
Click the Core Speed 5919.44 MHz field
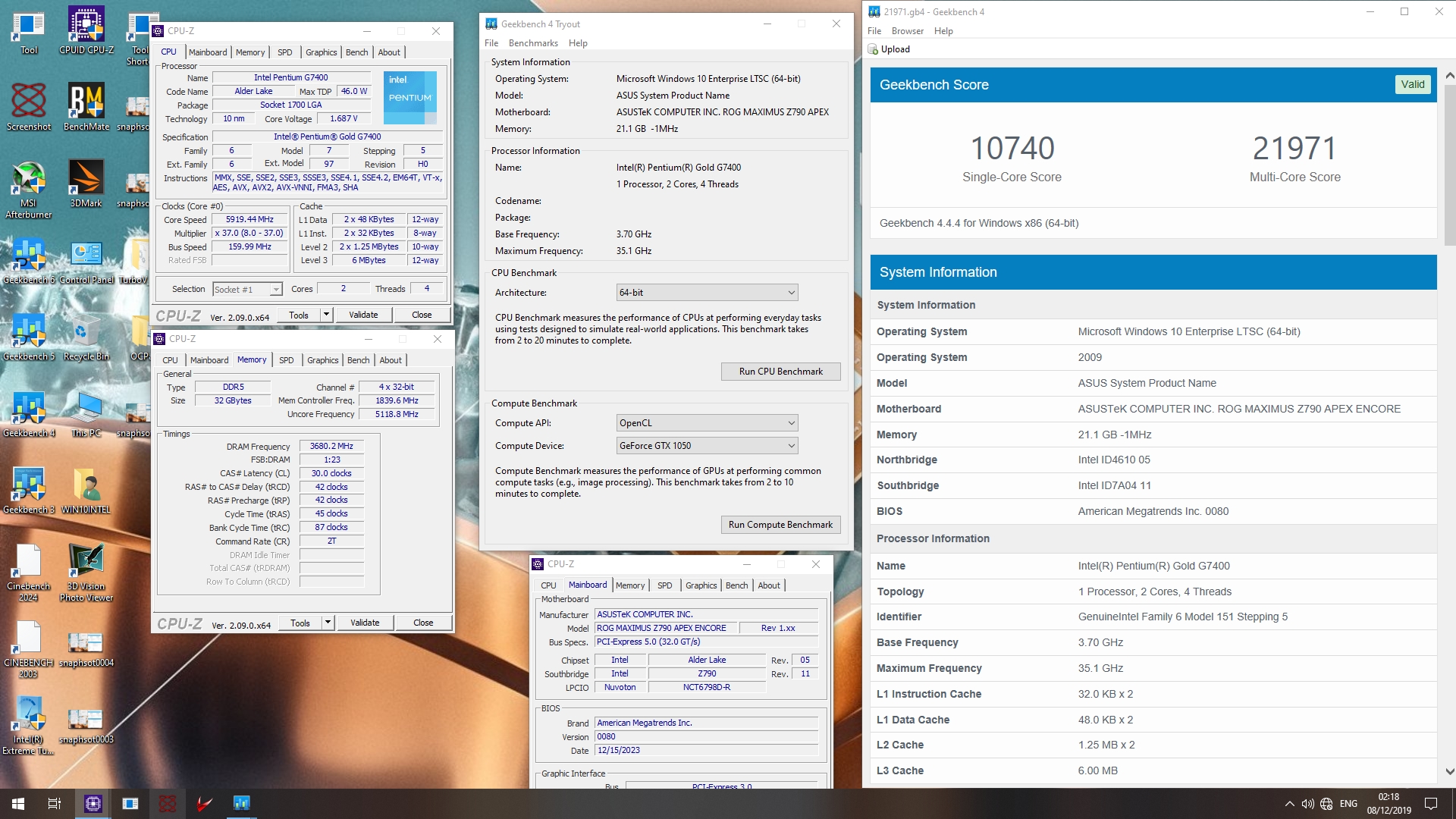pyautogui.click(x=249, y=219)
